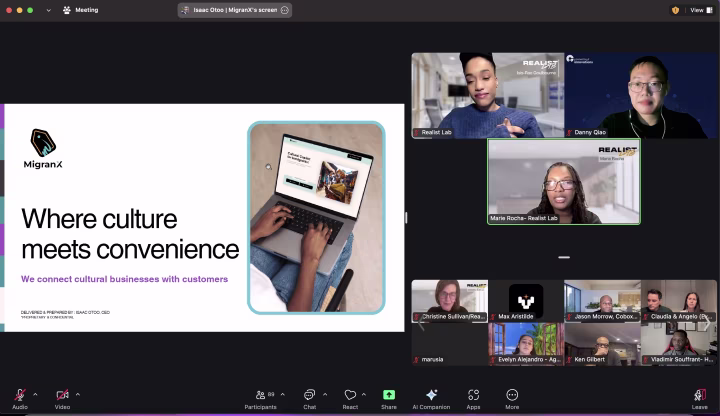Click the laptop photo on the shared slide
The height and width of the screenshot is (416, 720).
(x=316, y=218)
